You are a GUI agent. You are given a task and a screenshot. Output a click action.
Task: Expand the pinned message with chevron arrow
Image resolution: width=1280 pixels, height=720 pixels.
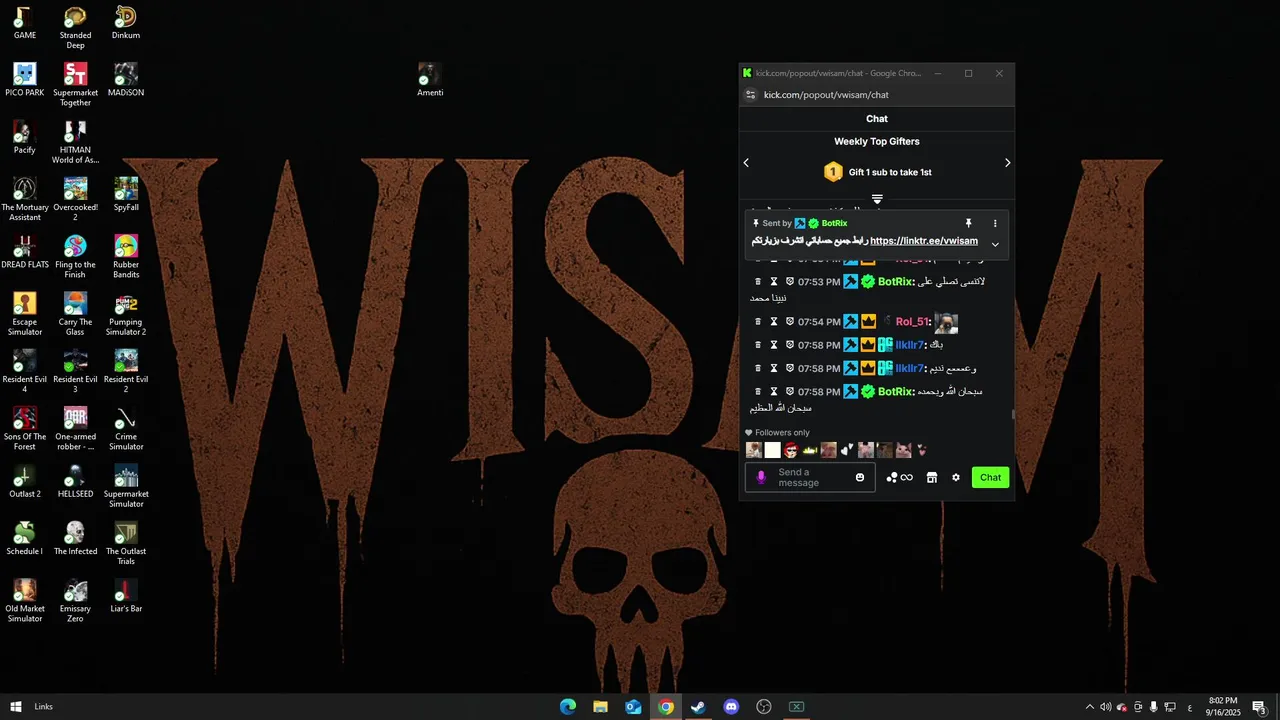(x=995, y=244)
